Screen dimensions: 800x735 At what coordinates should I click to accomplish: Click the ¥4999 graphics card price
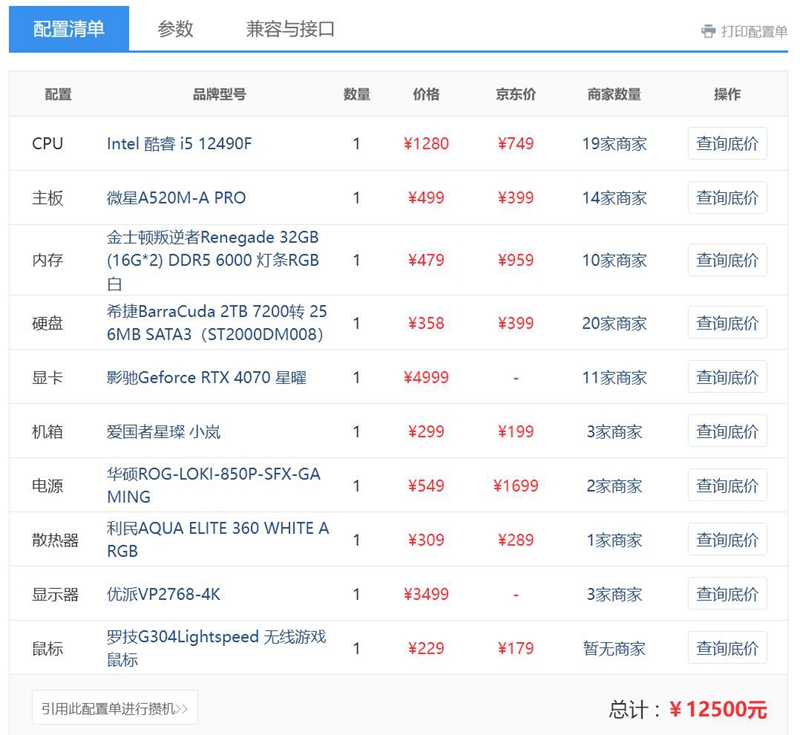coord(426,377)
